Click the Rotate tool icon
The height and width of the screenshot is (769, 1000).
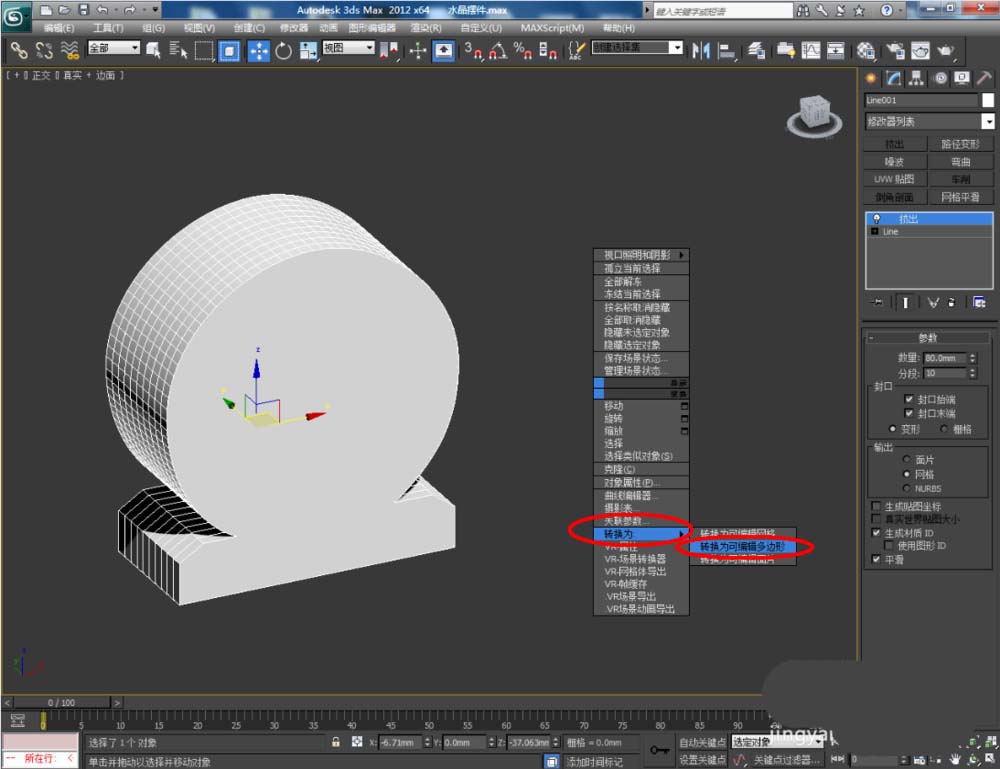[x=283, y=49]
